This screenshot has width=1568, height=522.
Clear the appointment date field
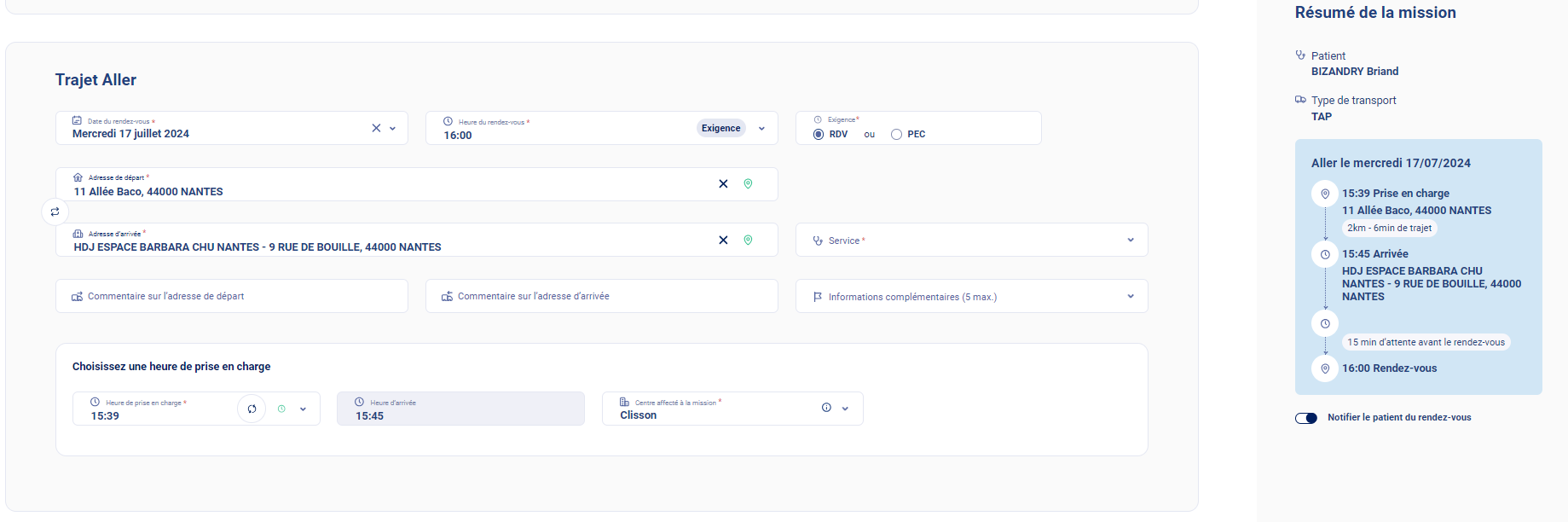point(376,128)
